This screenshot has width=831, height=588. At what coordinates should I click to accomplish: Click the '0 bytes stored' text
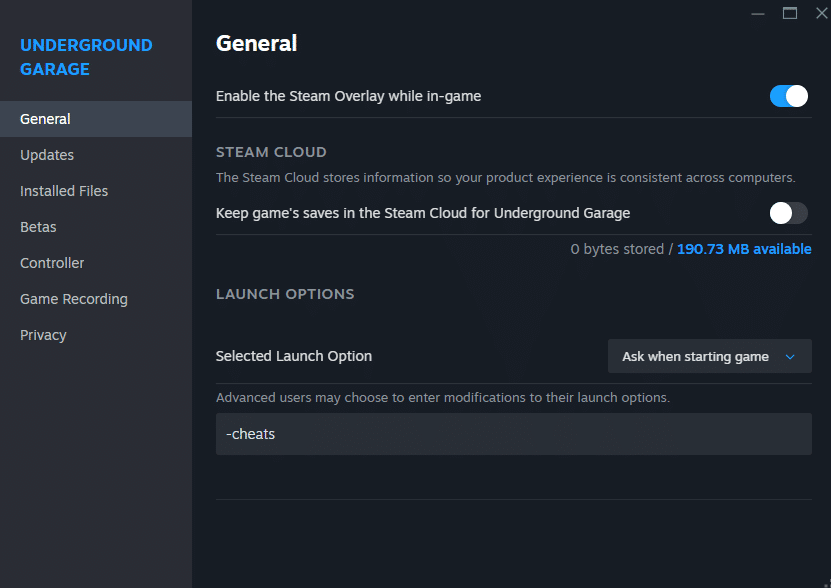[617, 249]
